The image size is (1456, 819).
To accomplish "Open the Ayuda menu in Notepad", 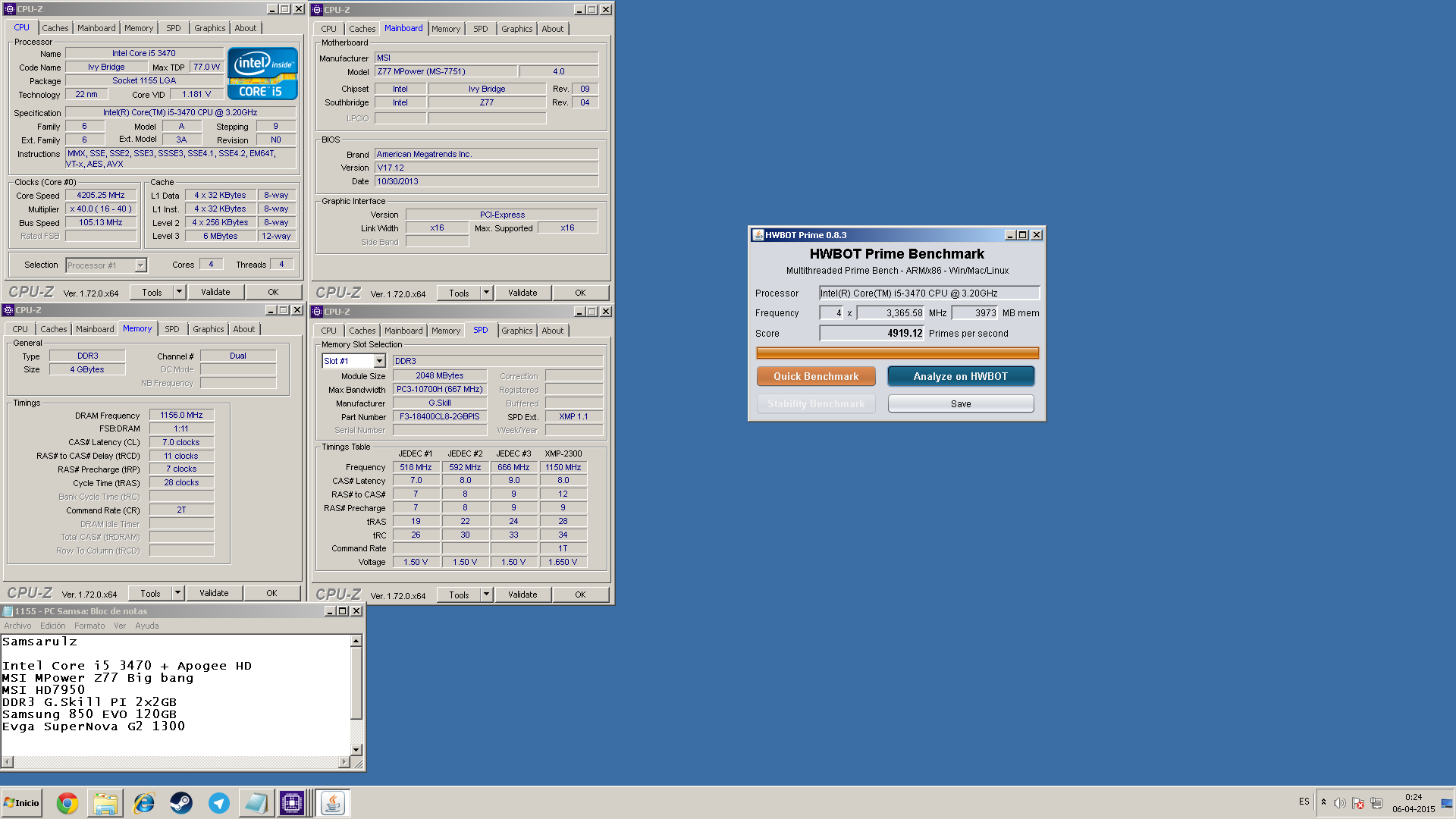I will click(x=147, y=626).
